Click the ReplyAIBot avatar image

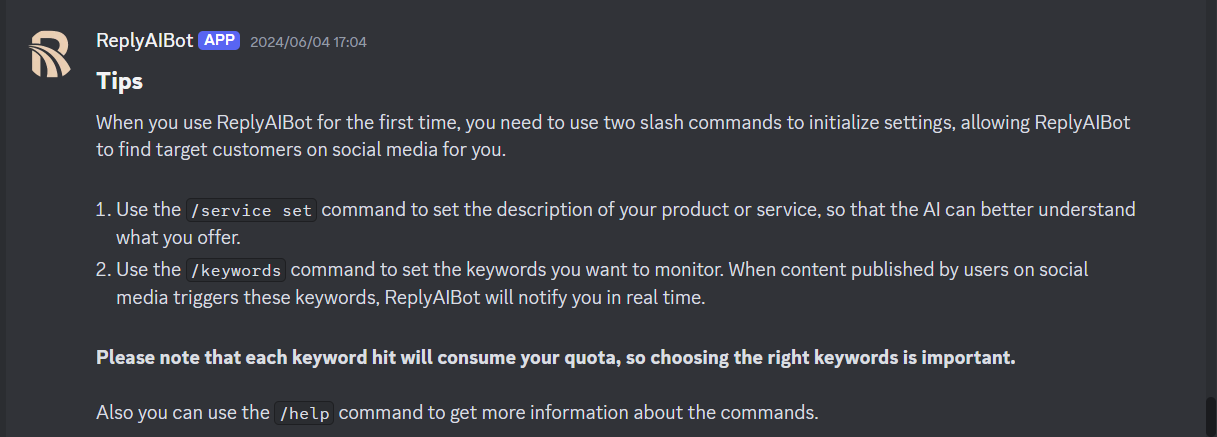(50, 54)
